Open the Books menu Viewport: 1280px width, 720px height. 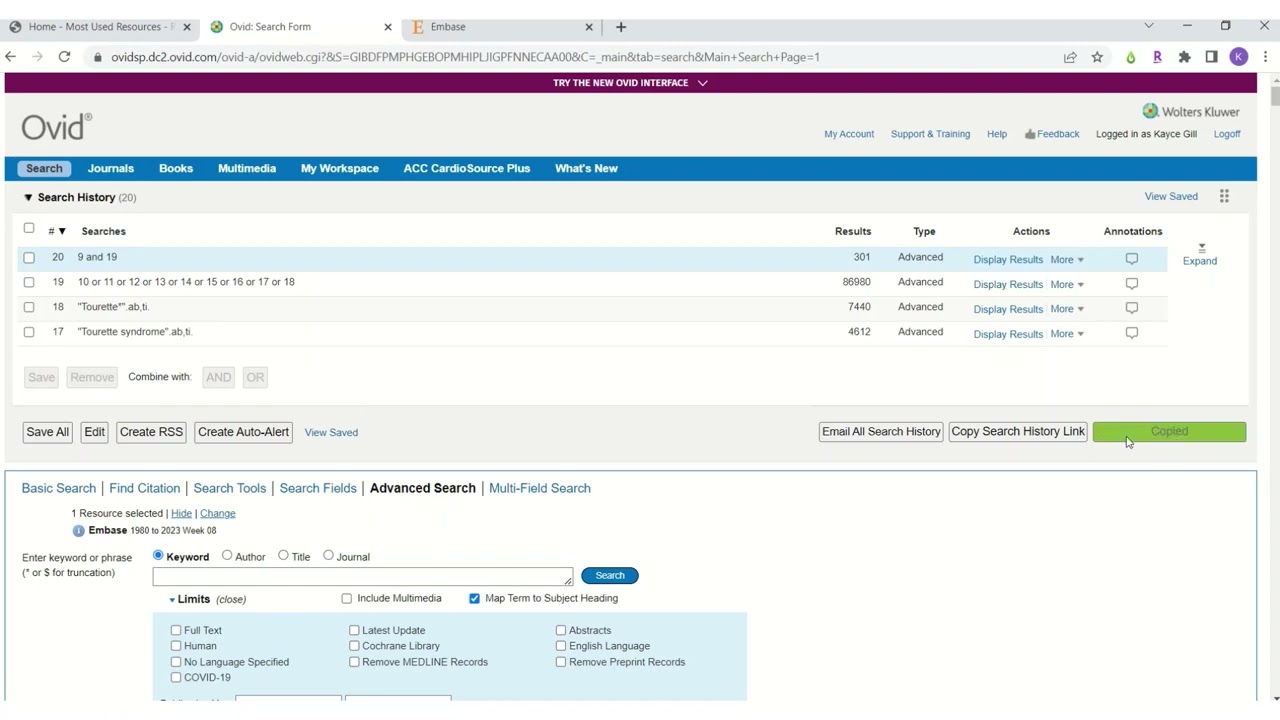click(x=176, y=168)
